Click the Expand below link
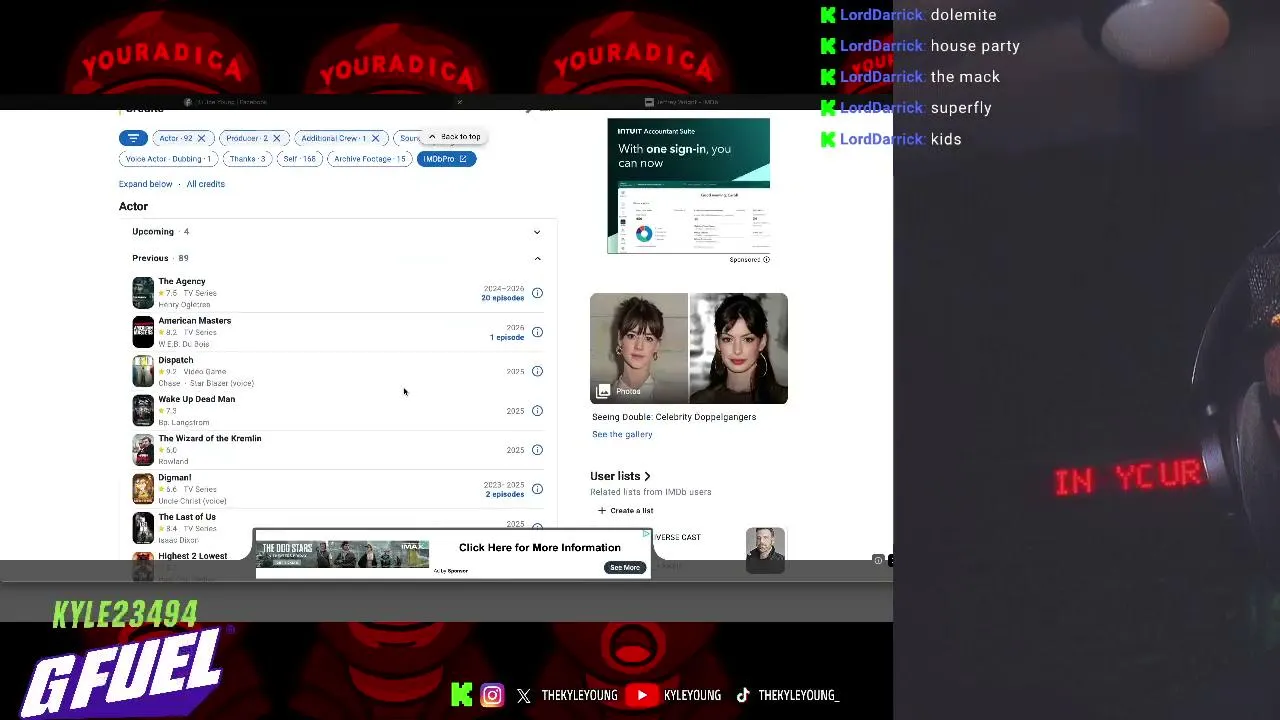 (146, 184)
